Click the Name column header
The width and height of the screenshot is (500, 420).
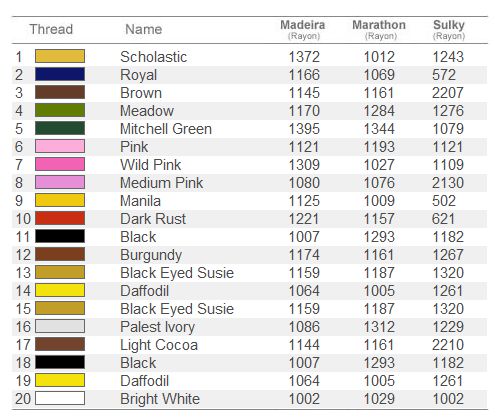(144, 29)
